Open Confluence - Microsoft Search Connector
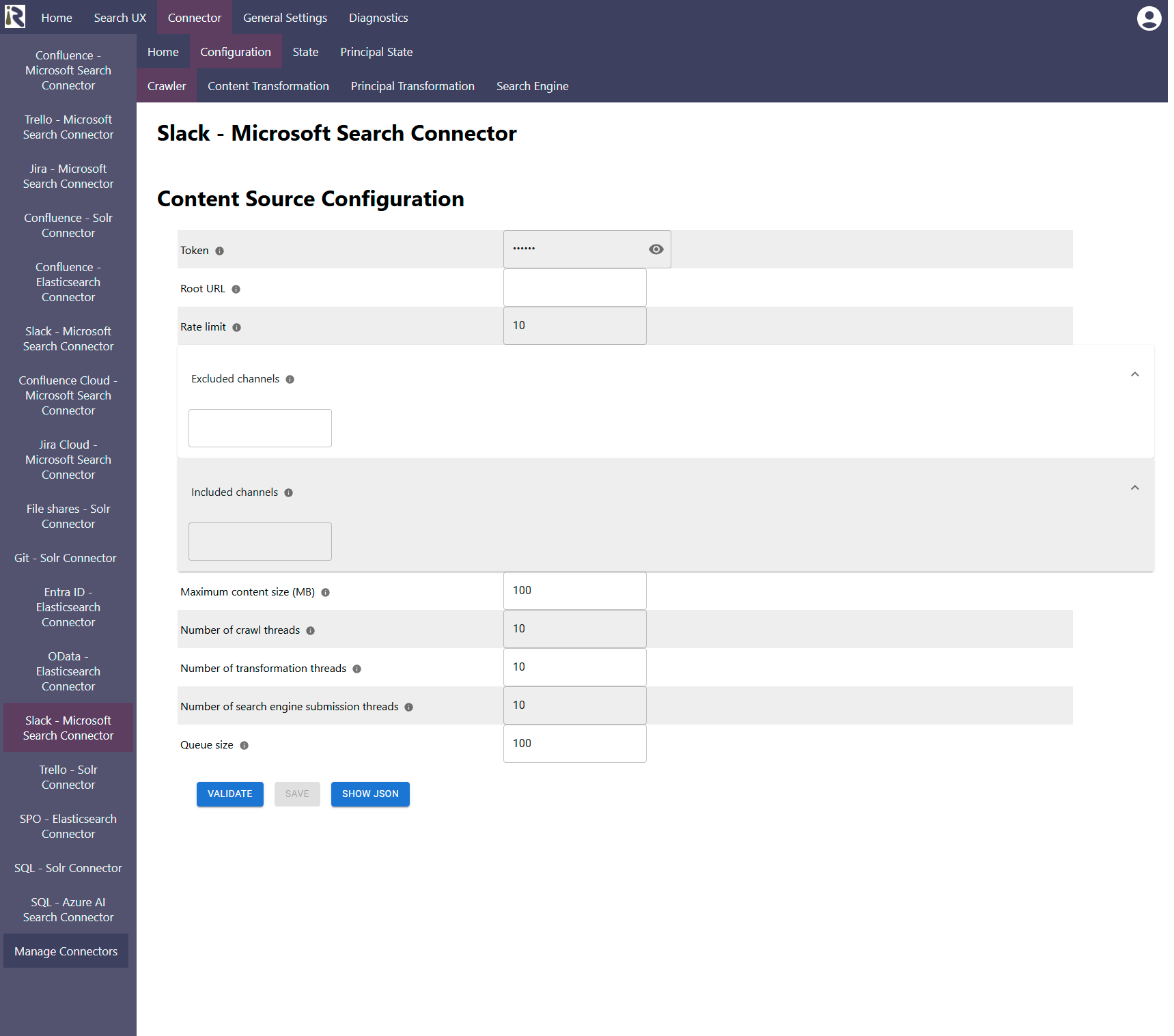1174x1036 pixels. click(x=68, y=70)
